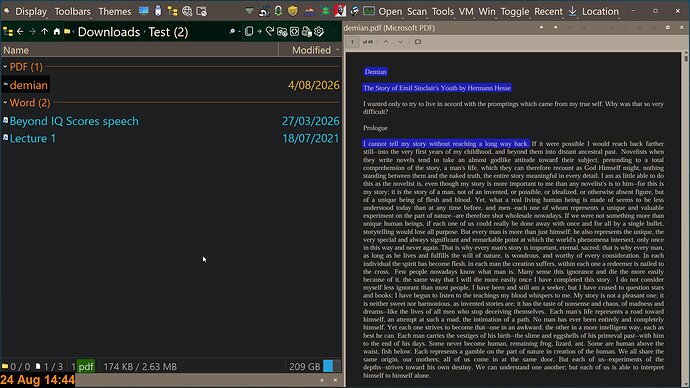Click the home icon in the address bar
This screenshot has width=690, height=388.
click(x=56, y=32)
